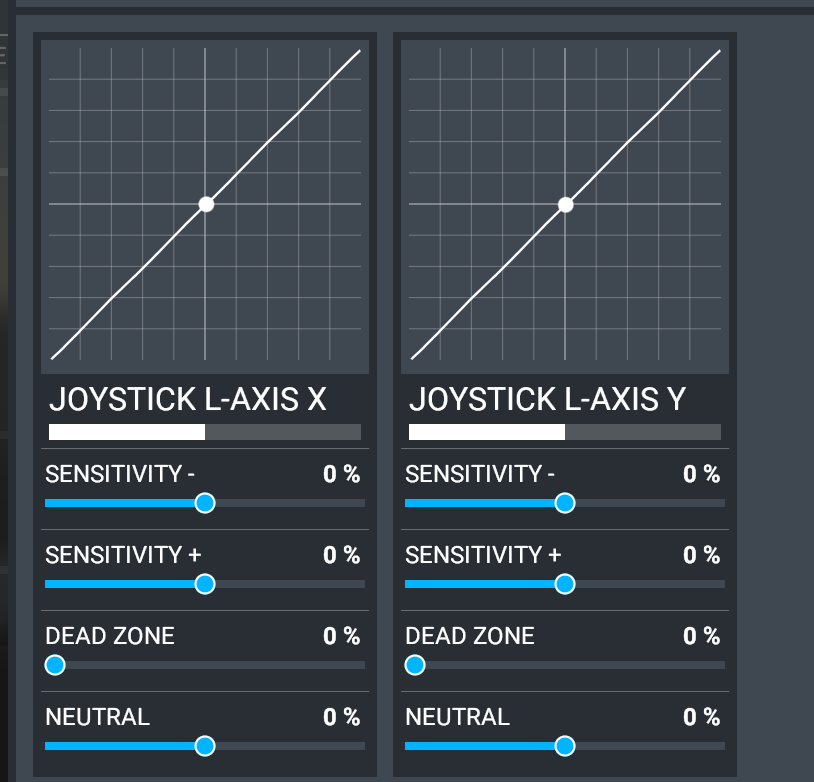Click the L-Axis Y white input position bar
Viewport: 814px width, 782px height.
pos(487,432)
